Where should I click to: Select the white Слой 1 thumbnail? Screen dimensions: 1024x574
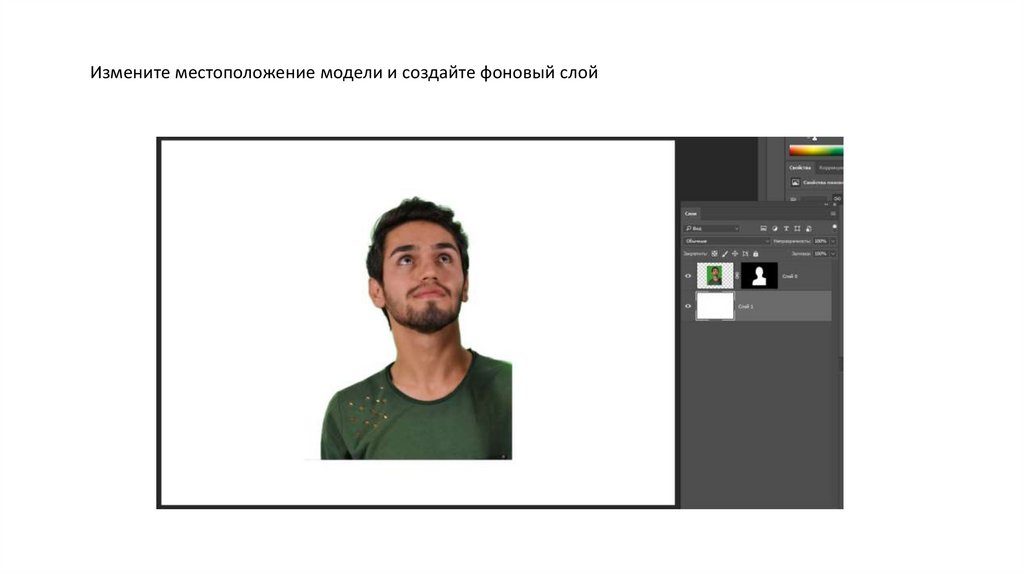click(715, 306)
